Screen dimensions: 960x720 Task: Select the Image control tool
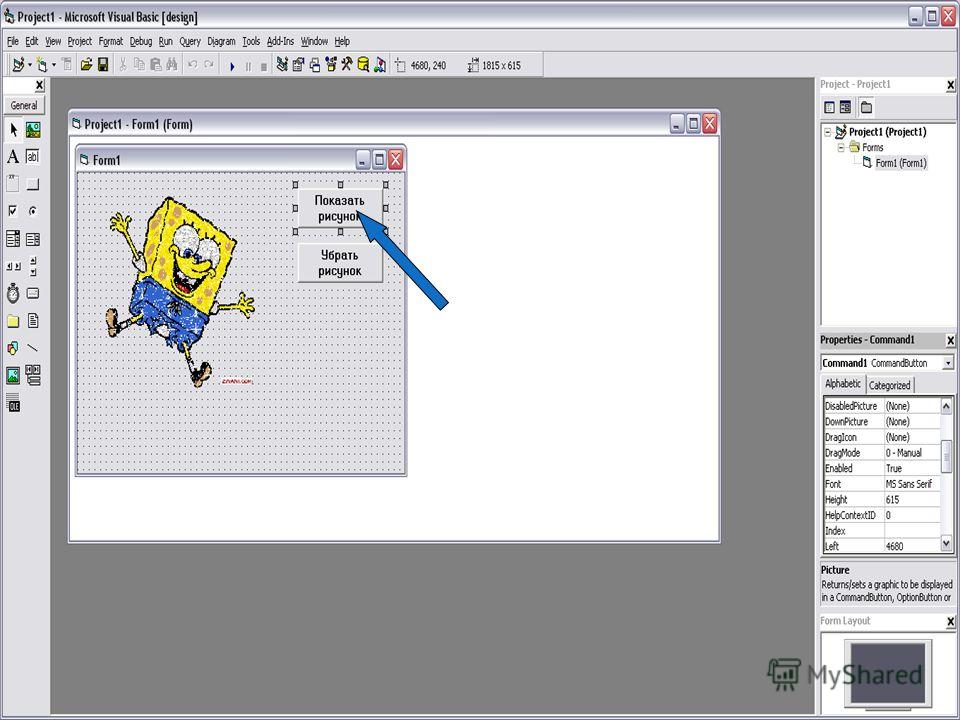pyautogui.click(x=13, y=375)
